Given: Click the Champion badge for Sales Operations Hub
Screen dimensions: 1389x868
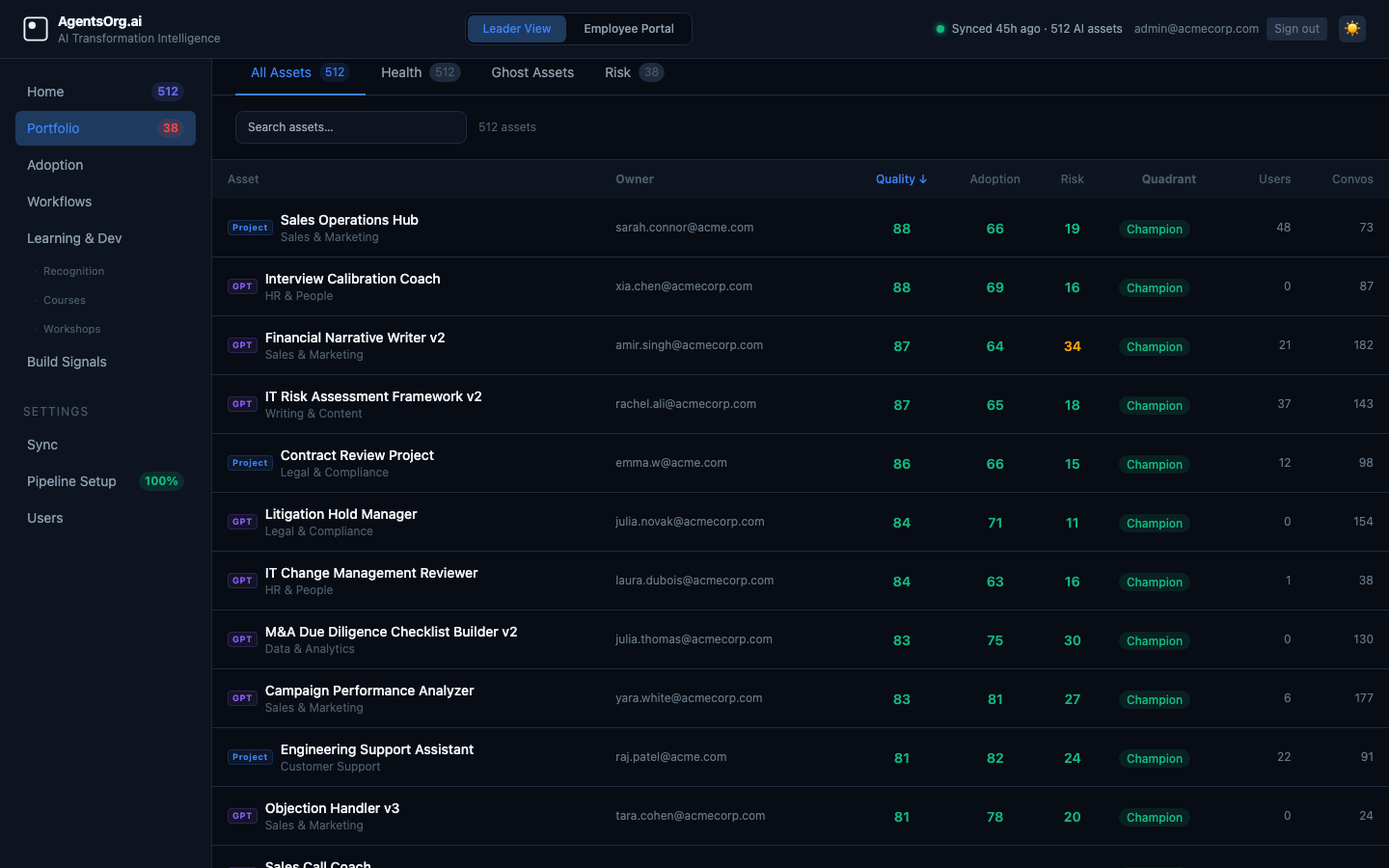Looking at the screenshot, I should tap(1154, 229).
